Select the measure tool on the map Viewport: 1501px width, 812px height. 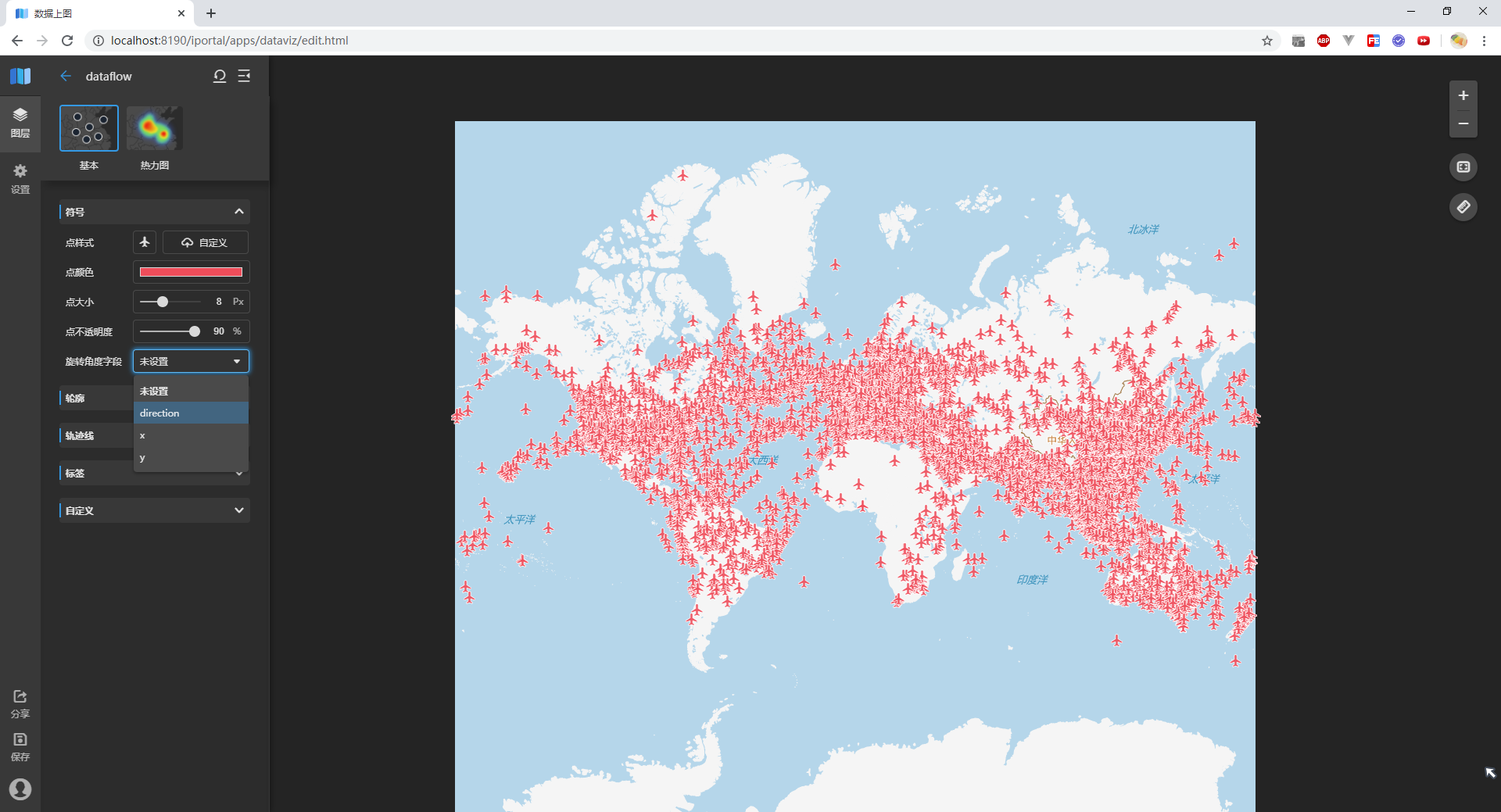1463,207
